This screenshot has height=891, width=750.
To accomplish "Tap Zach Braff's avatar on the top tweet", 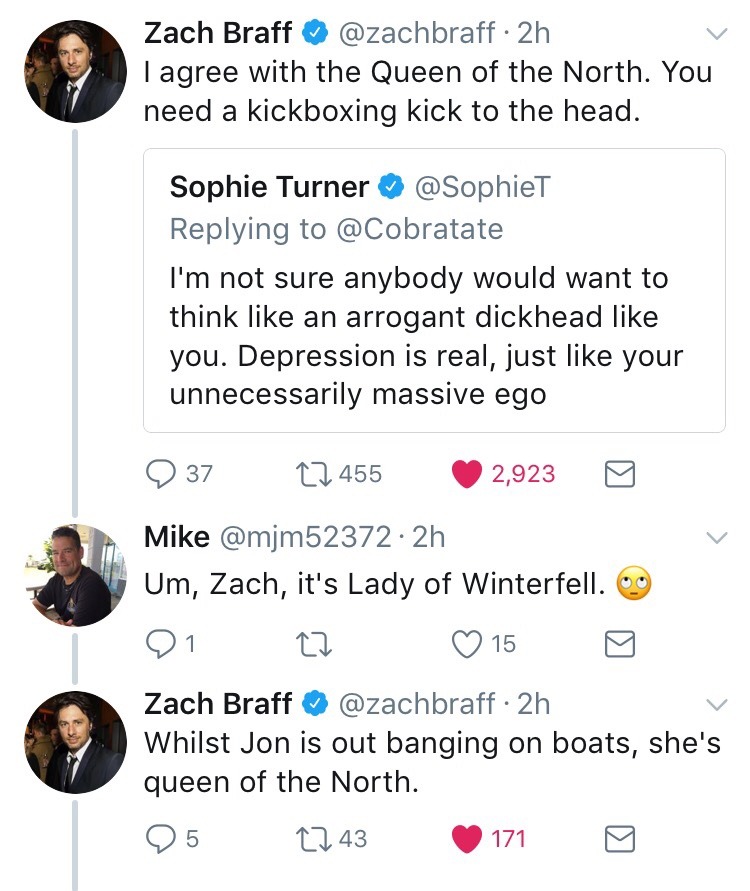I will (74, 72).
